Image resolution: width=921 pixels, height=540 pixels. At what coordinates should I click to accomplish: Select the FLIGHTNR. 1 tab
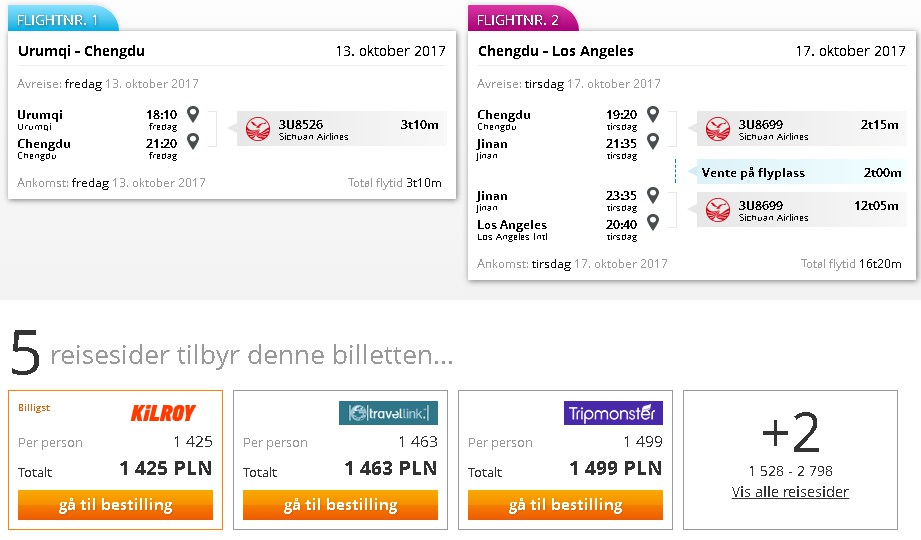(62, 19)
